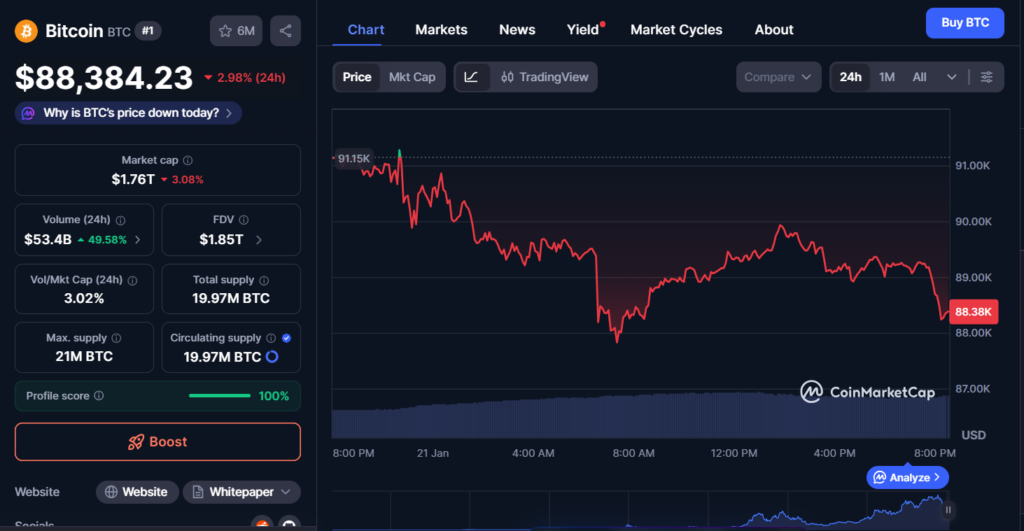The width and height of the screenshot is (1024, 531).
Task: Open chart settings sliders icon
Action: [987, 77]
